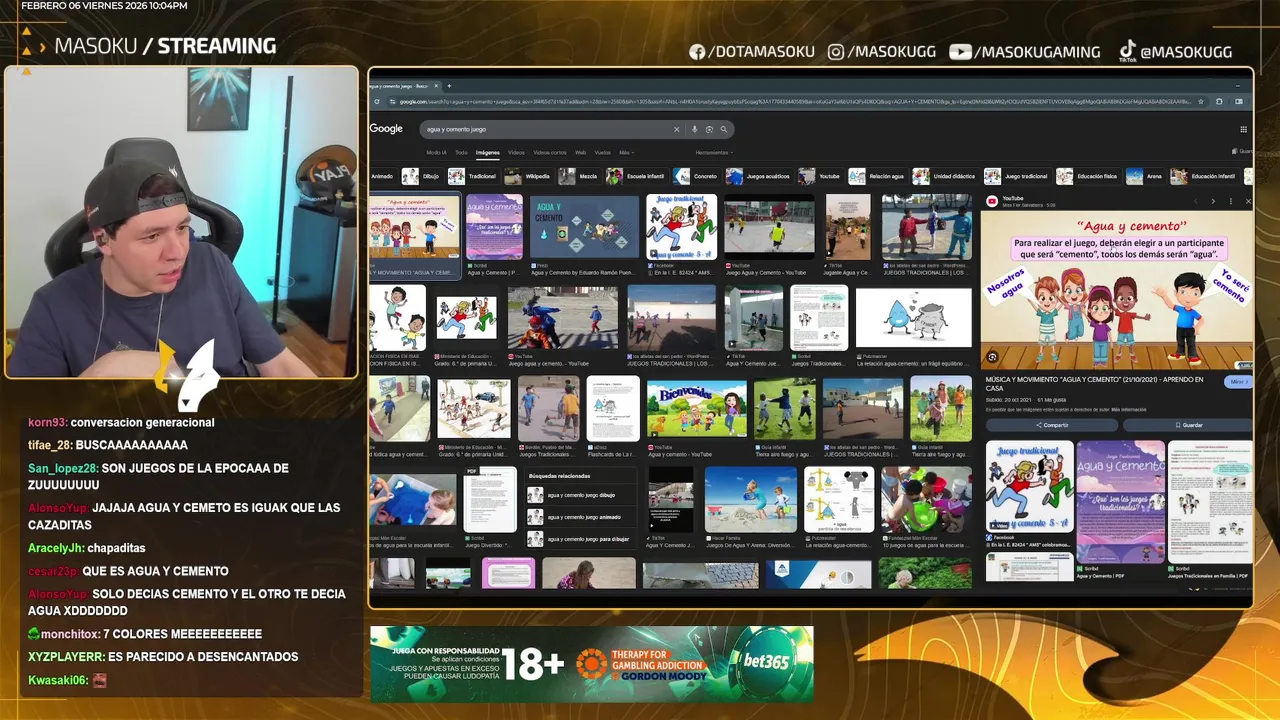This screenshot has width=1280, height=720.
Task: Click the Google search input field
Action: point(545,129)
